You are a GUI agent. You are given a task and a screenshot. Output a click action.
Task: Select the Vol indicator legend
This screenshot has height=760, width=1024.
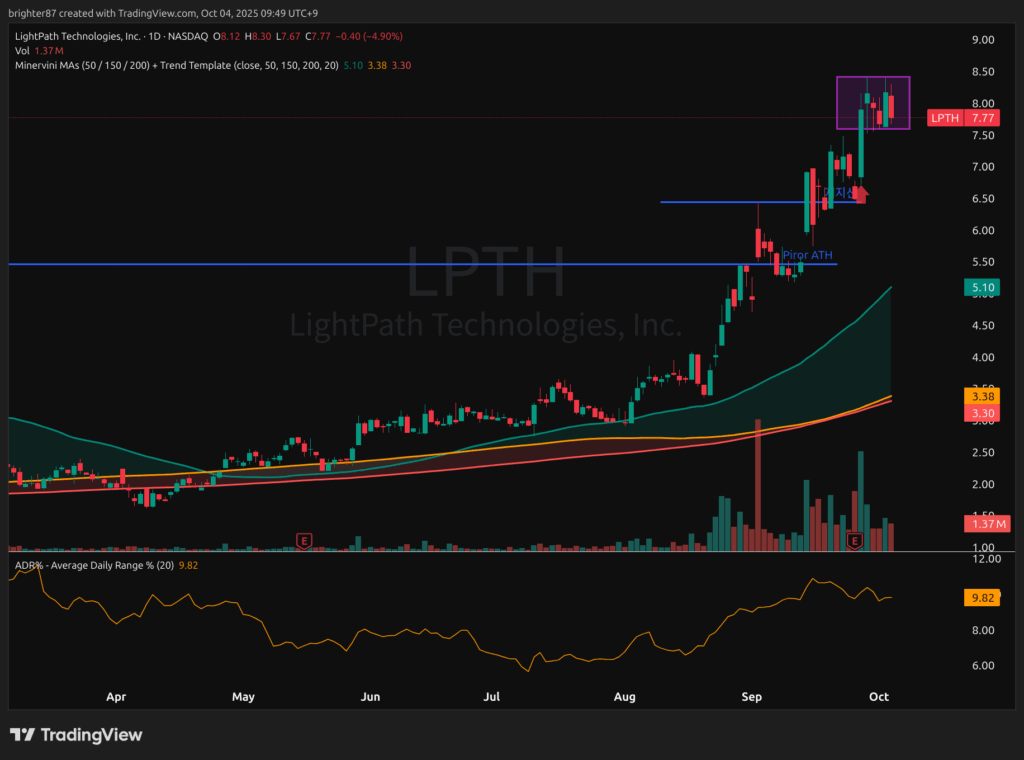pyautogui.click(x=21, y=50)
